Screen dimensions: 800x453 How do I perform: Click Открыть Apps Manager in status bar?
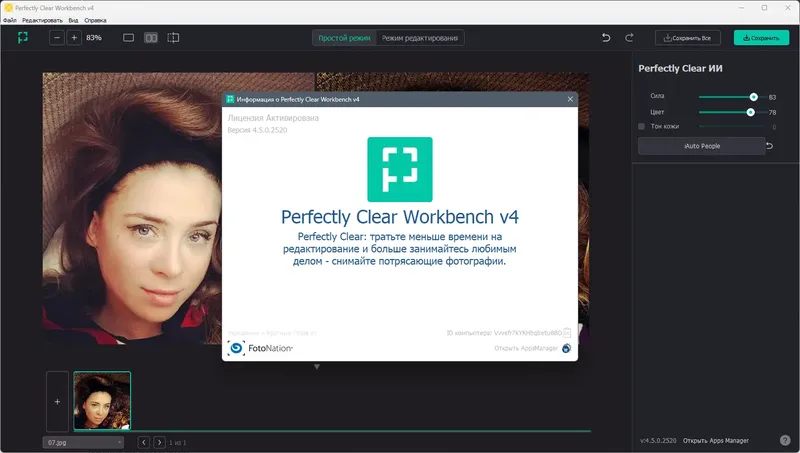[x=716, y=440]
